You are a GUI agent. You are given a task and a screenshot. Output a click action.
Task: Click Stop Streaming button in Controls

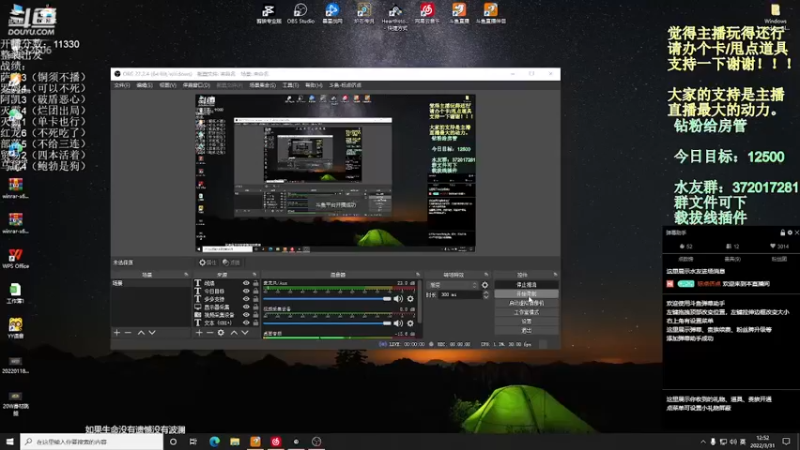point(526,285)
